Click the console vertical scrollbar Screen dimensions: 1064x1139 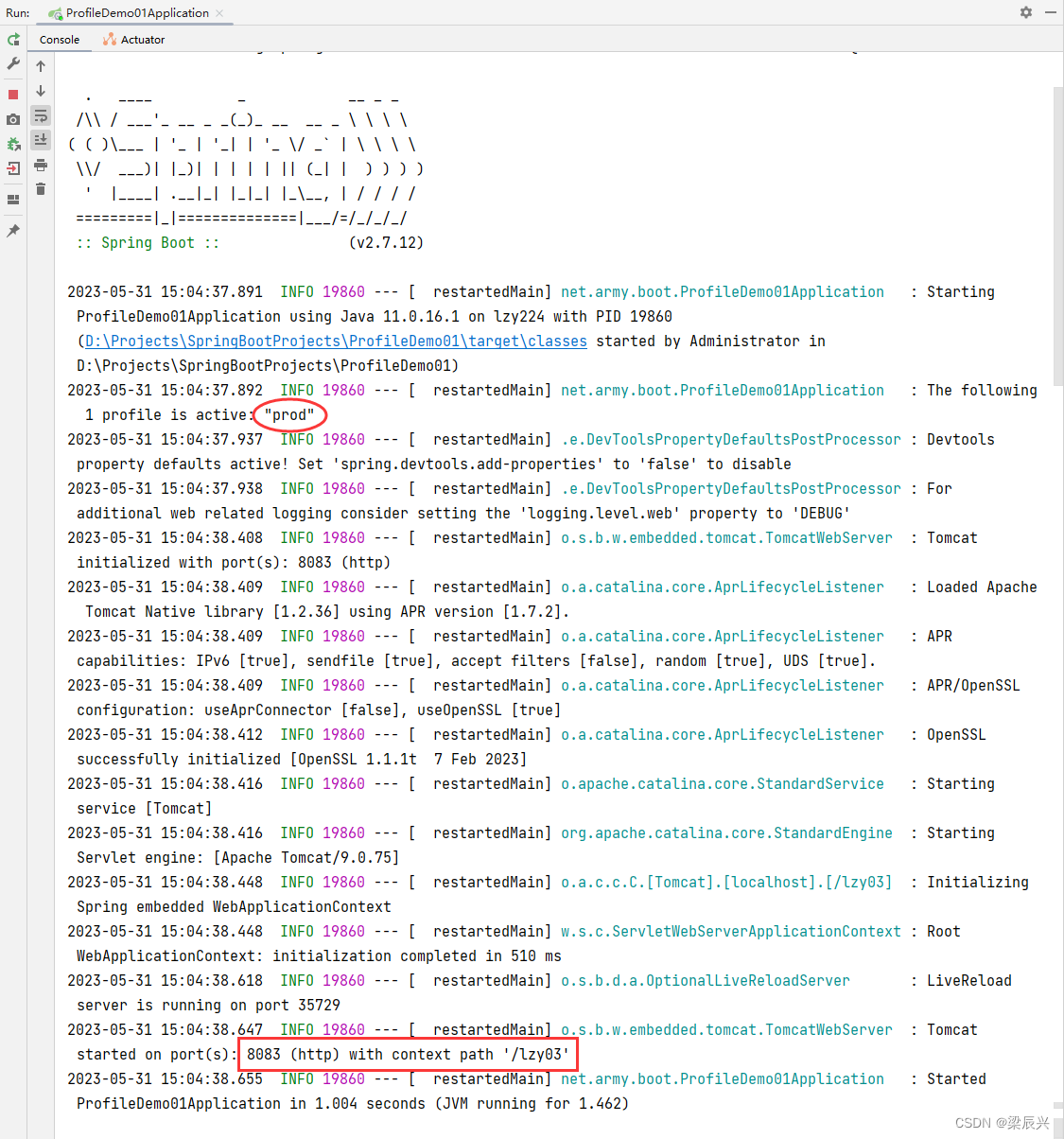pyautogui.click(x=1057, y=237)
